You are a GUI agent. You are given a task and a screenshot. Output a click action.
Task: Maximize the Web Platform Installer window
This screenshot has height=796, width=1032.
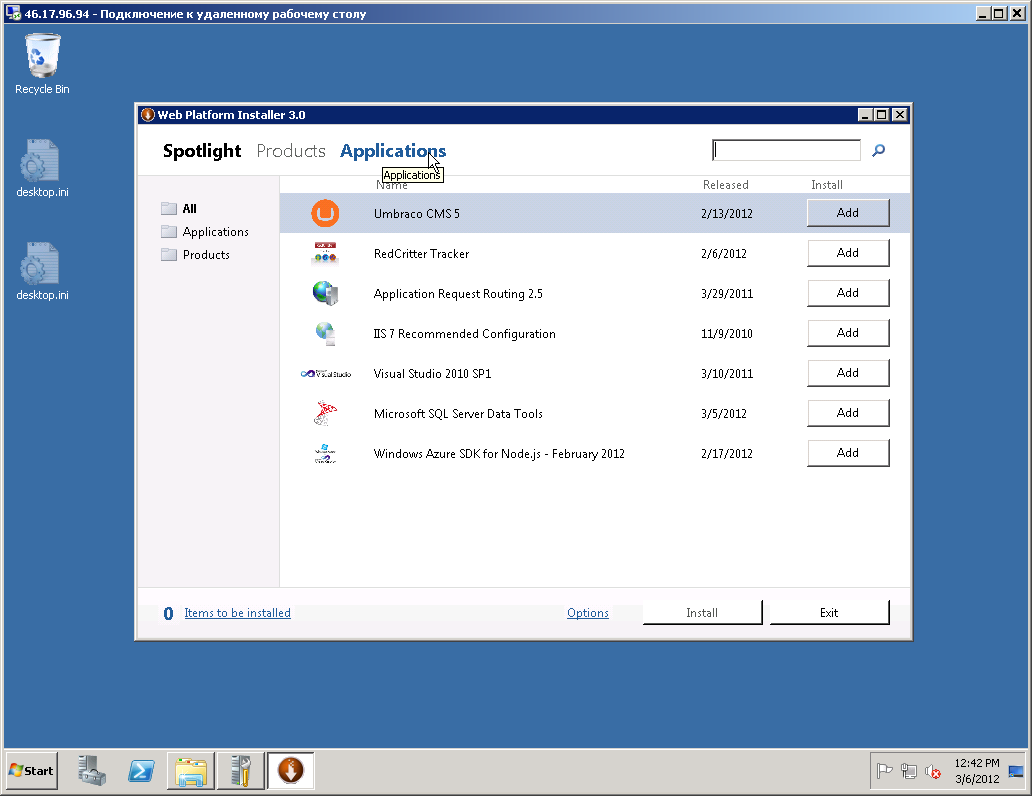click(x=882, y=115)
